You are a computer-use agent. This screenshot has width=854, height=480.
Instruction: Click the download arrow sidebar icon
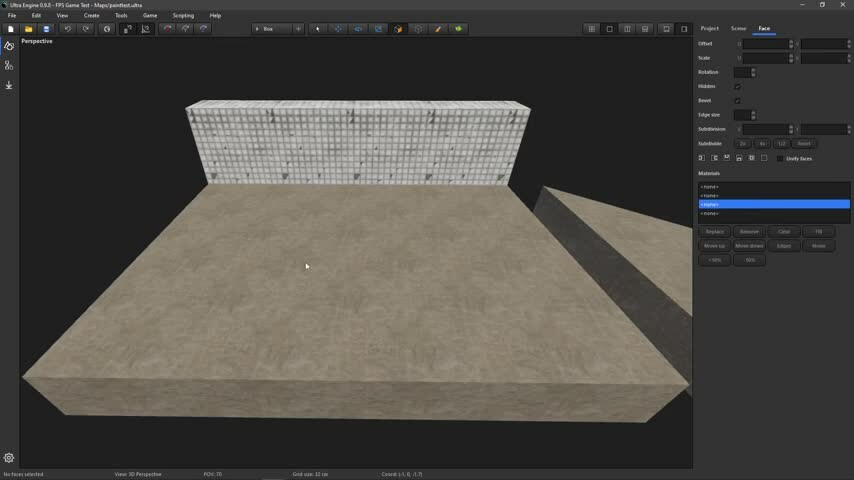9,85
